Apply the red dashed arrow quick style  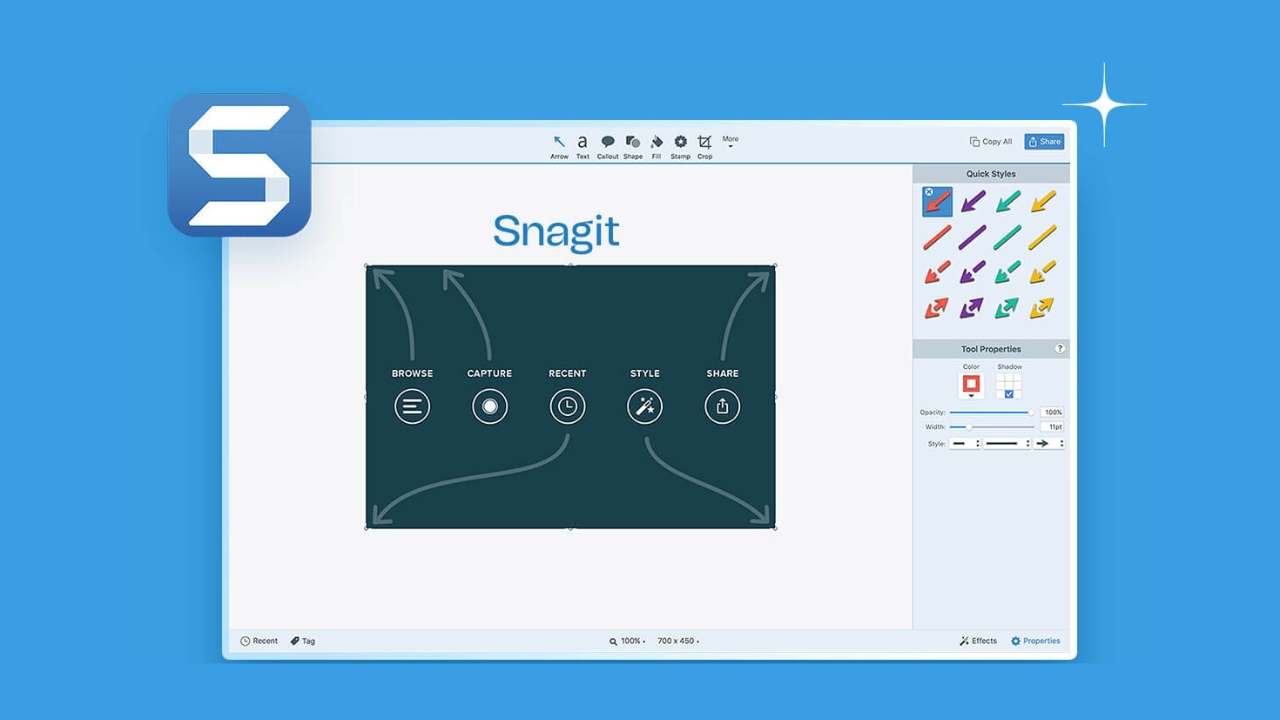(x=937, y=272)
